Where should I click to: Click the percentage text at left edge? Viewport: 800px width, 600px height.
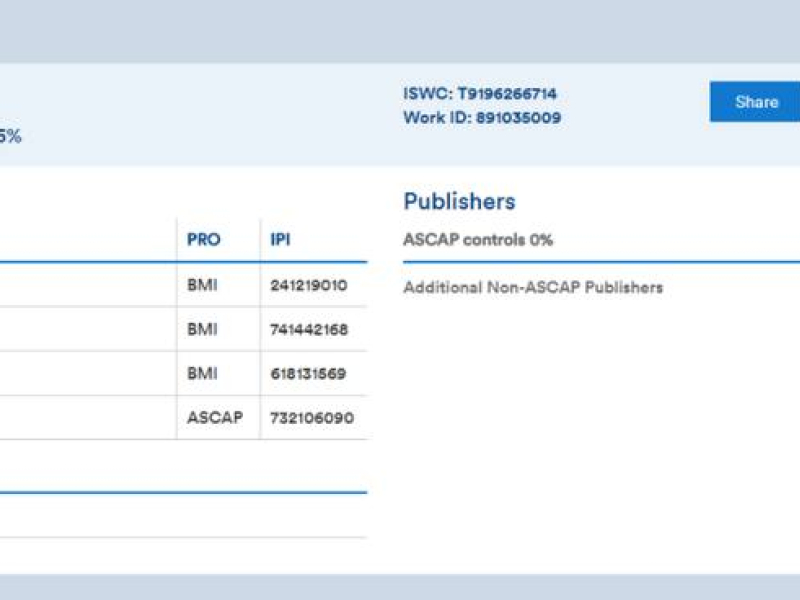tap(10, 137)
